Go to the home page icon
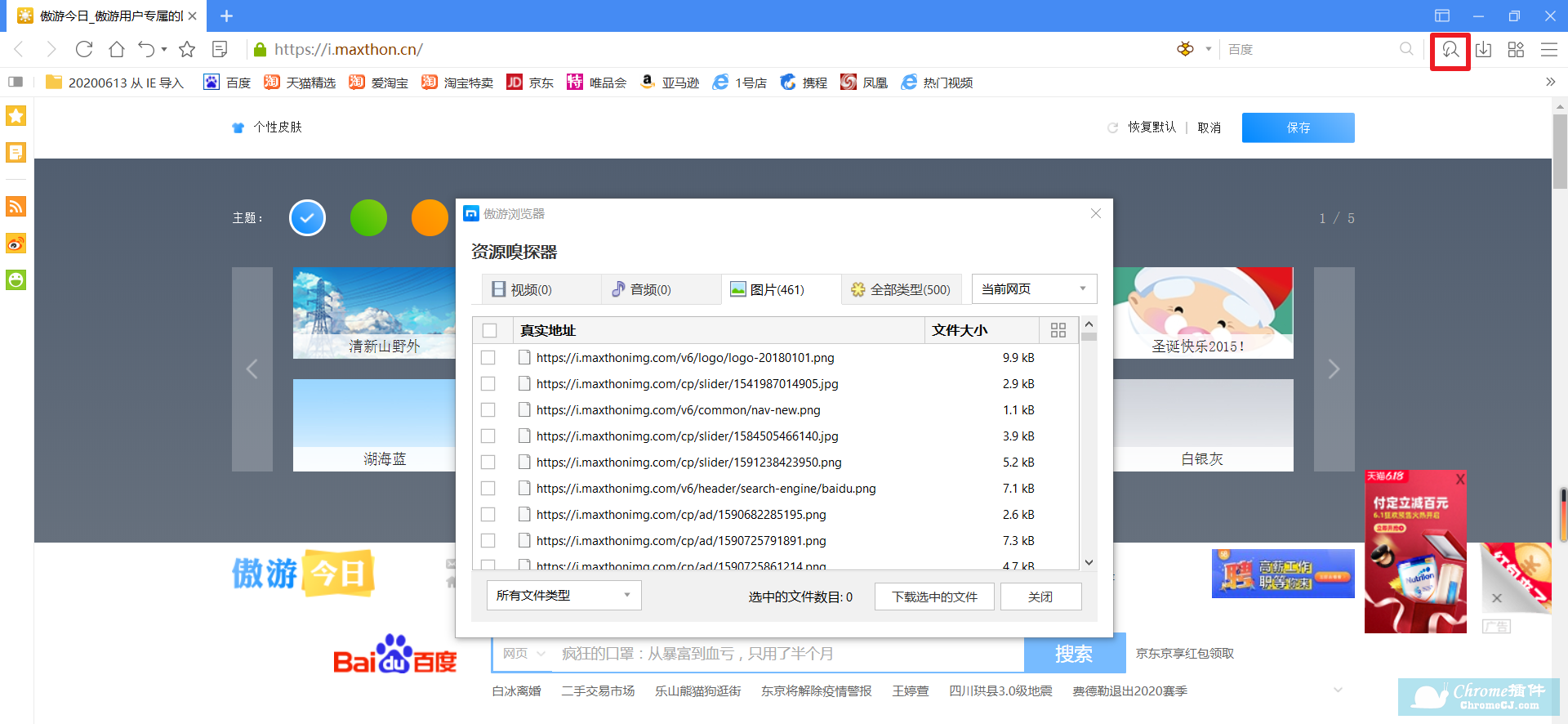The width and height of the screenshot is (1568, 724). pyautogui.click(x=117, y=50)
